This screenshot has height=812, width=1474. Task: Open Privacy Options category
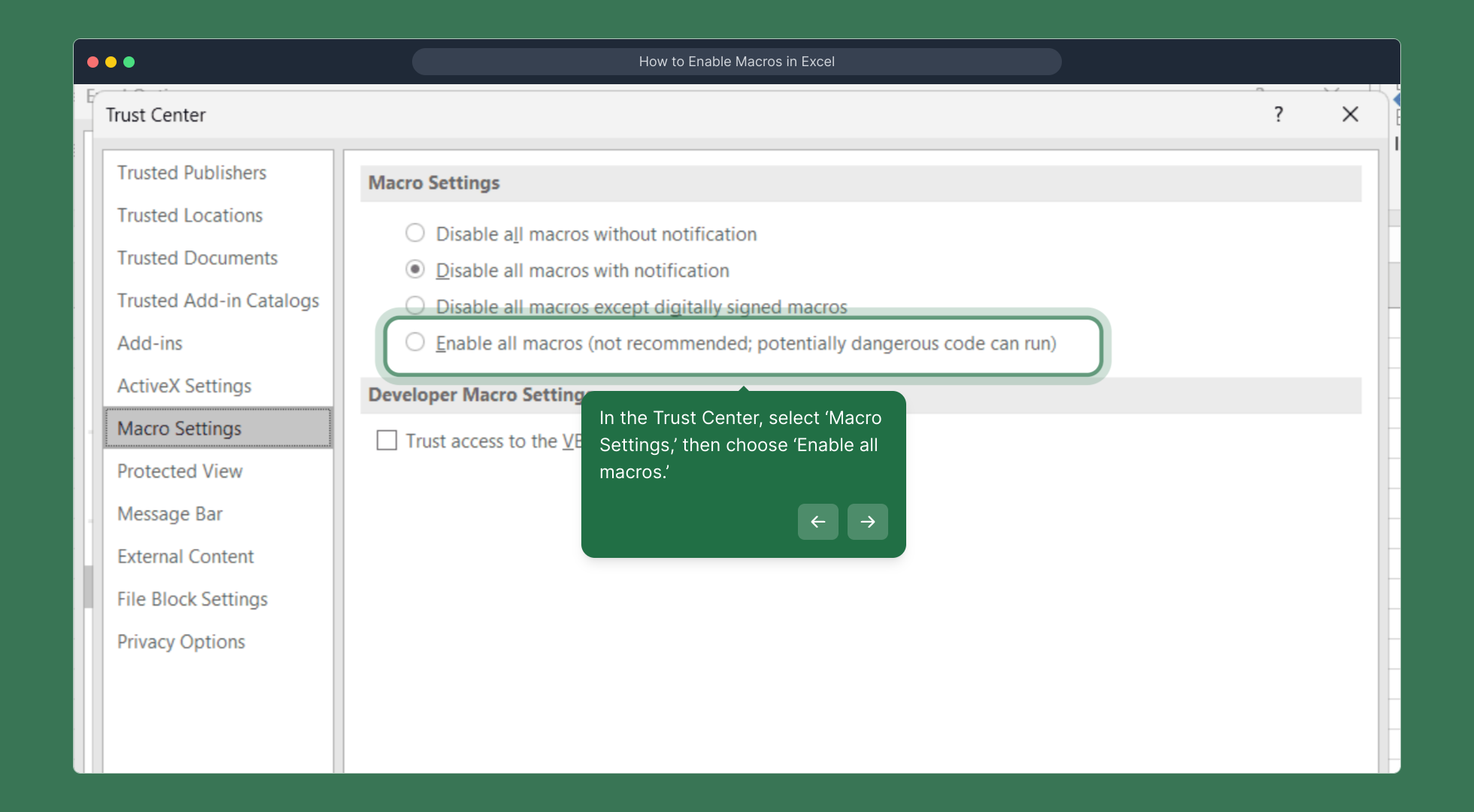181,642
